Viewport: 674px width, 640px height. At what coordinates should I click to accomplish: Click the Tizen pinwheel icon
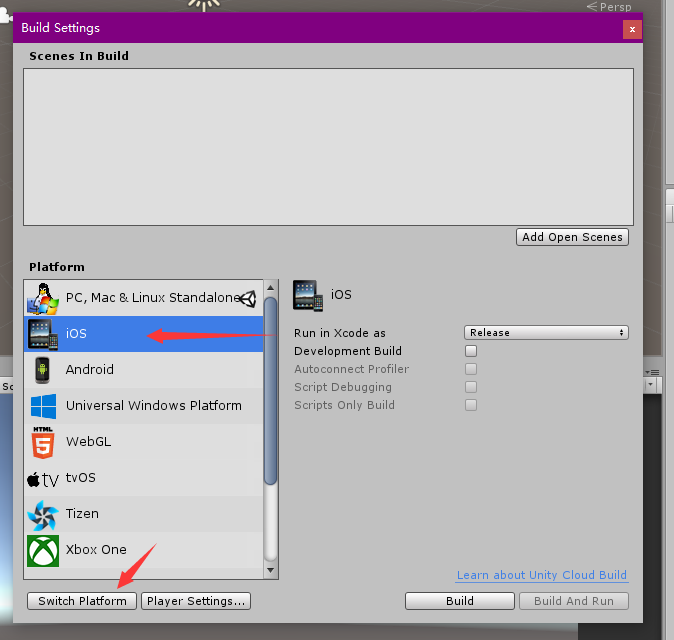(43, 514)
